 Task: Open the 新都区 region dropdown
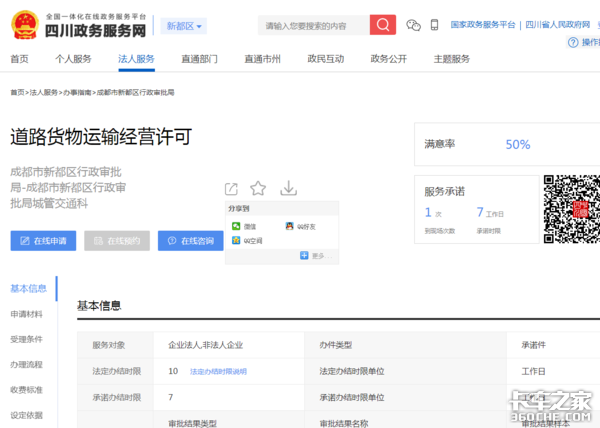click(x=184, y=26)
